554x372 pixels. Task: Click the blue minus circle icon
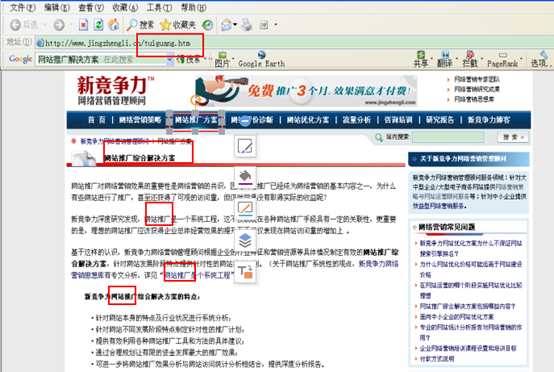point(245,121)
